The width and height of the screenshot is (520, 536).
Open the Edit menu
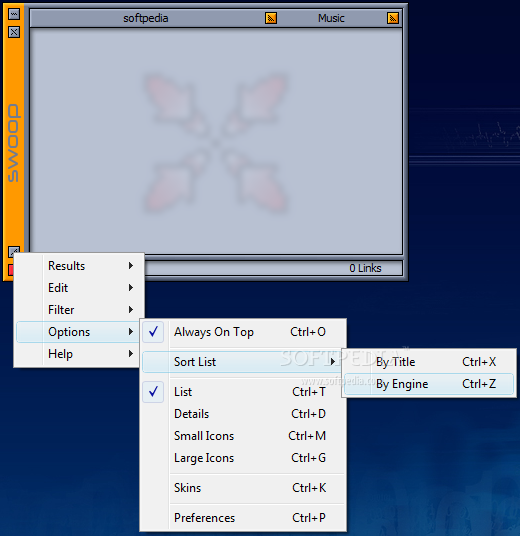coord(79,288)
